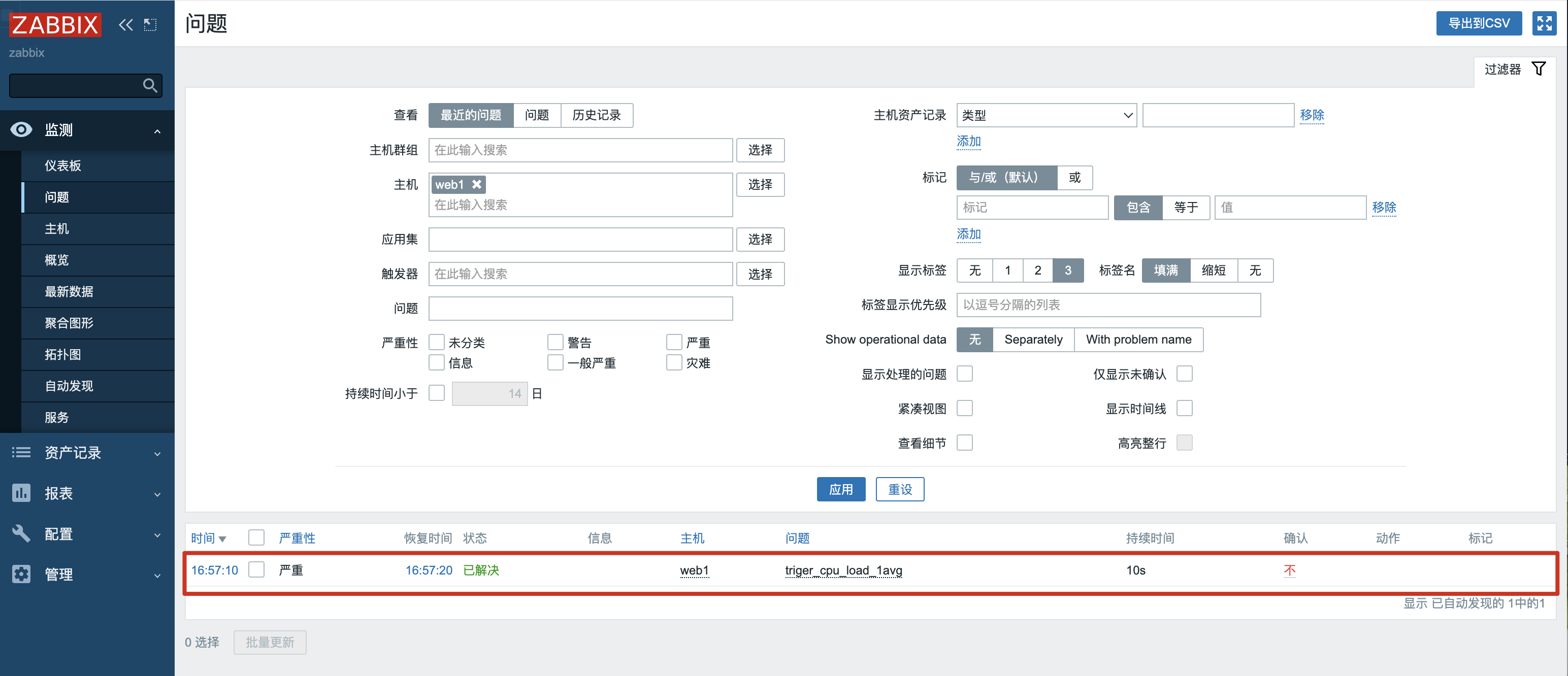Enable 显示时间线 checkbox

1185,408
